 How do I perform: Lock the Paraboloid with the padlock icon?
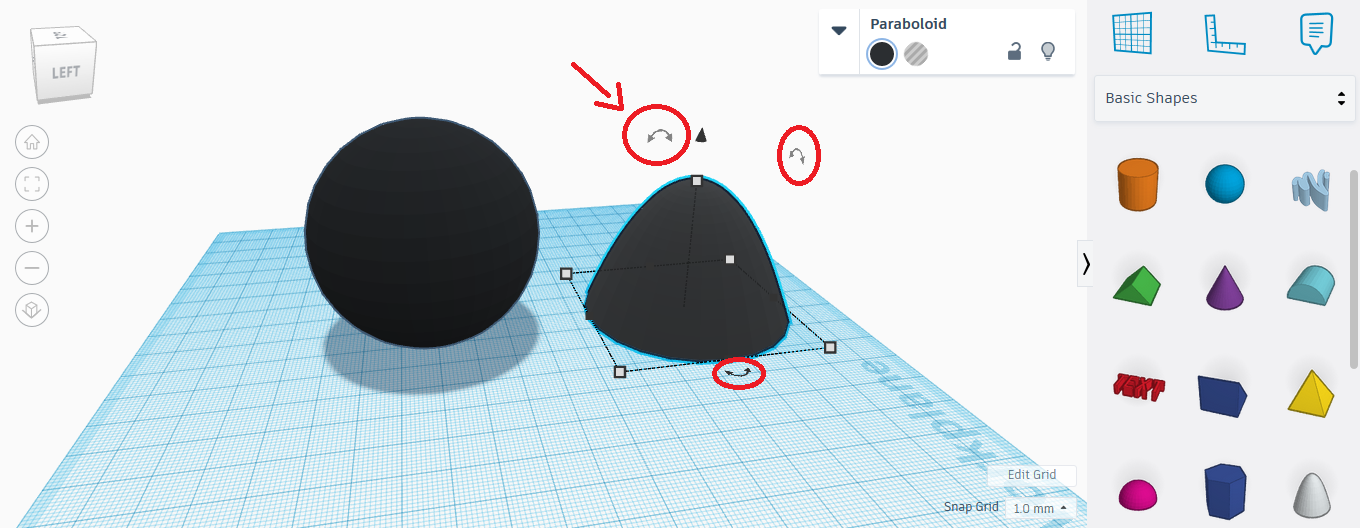click(1014, 52)
